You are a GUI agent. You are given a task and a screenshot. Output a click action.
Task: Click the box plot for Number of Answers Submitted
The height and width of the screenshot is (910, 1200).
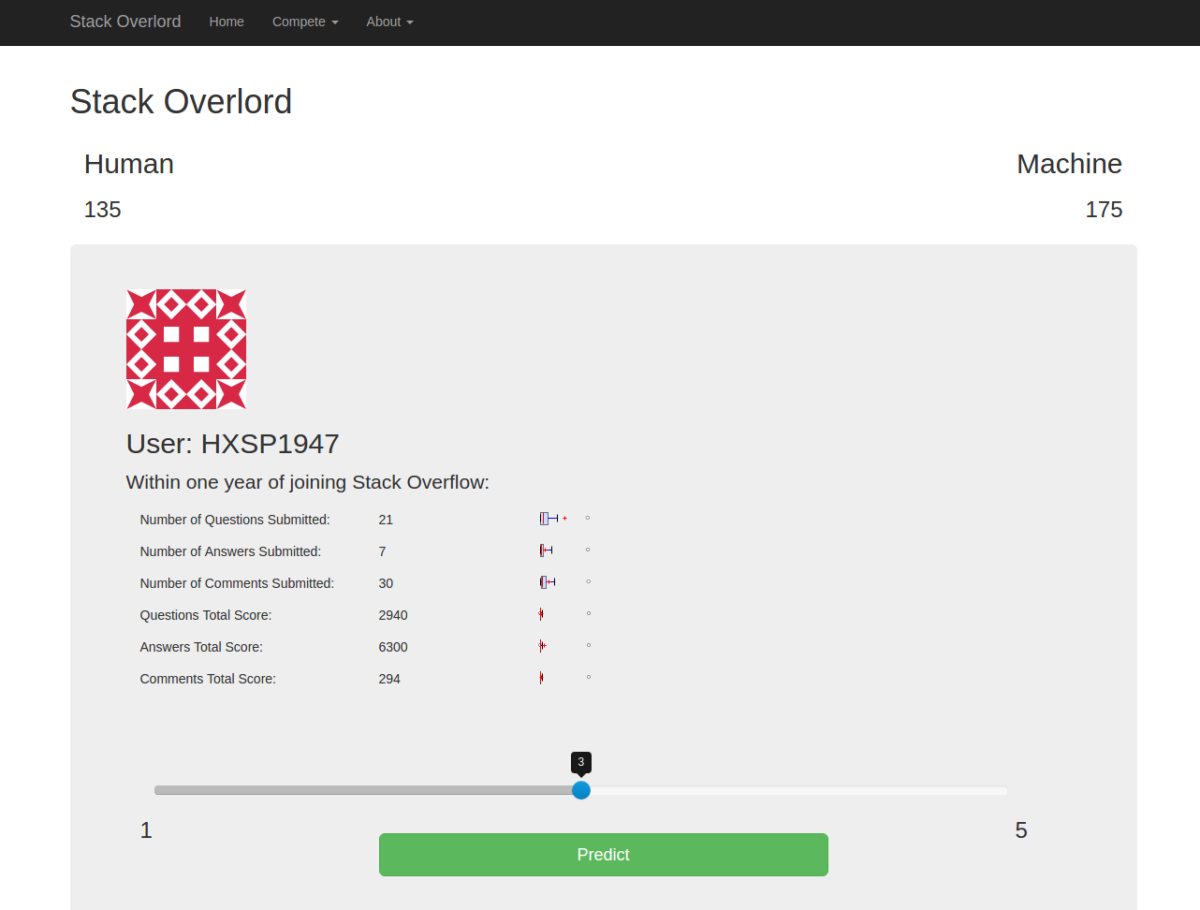click(x=565, y=550)
